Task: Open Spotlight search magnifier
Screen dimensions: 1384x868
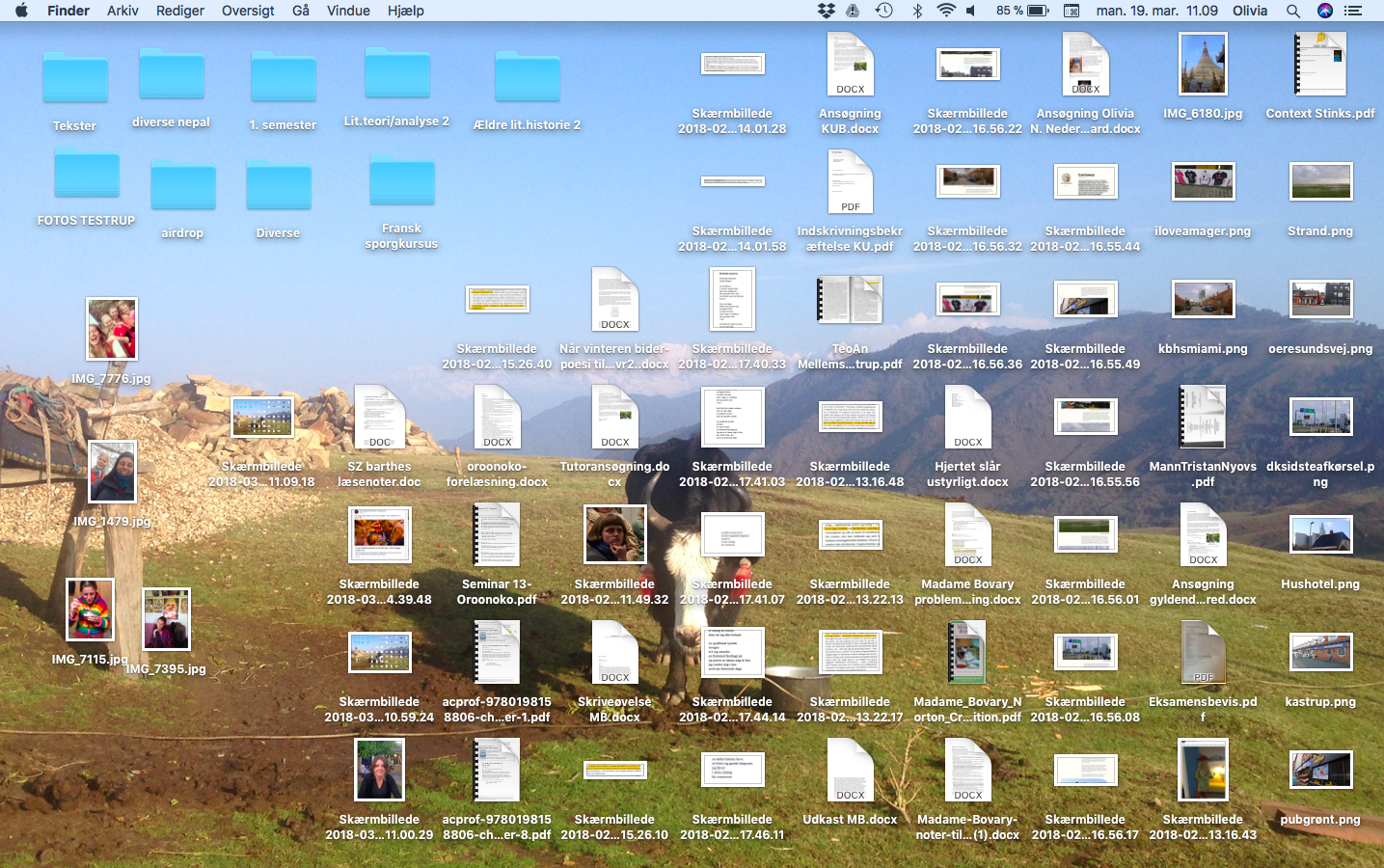Action: [1293, 11]
